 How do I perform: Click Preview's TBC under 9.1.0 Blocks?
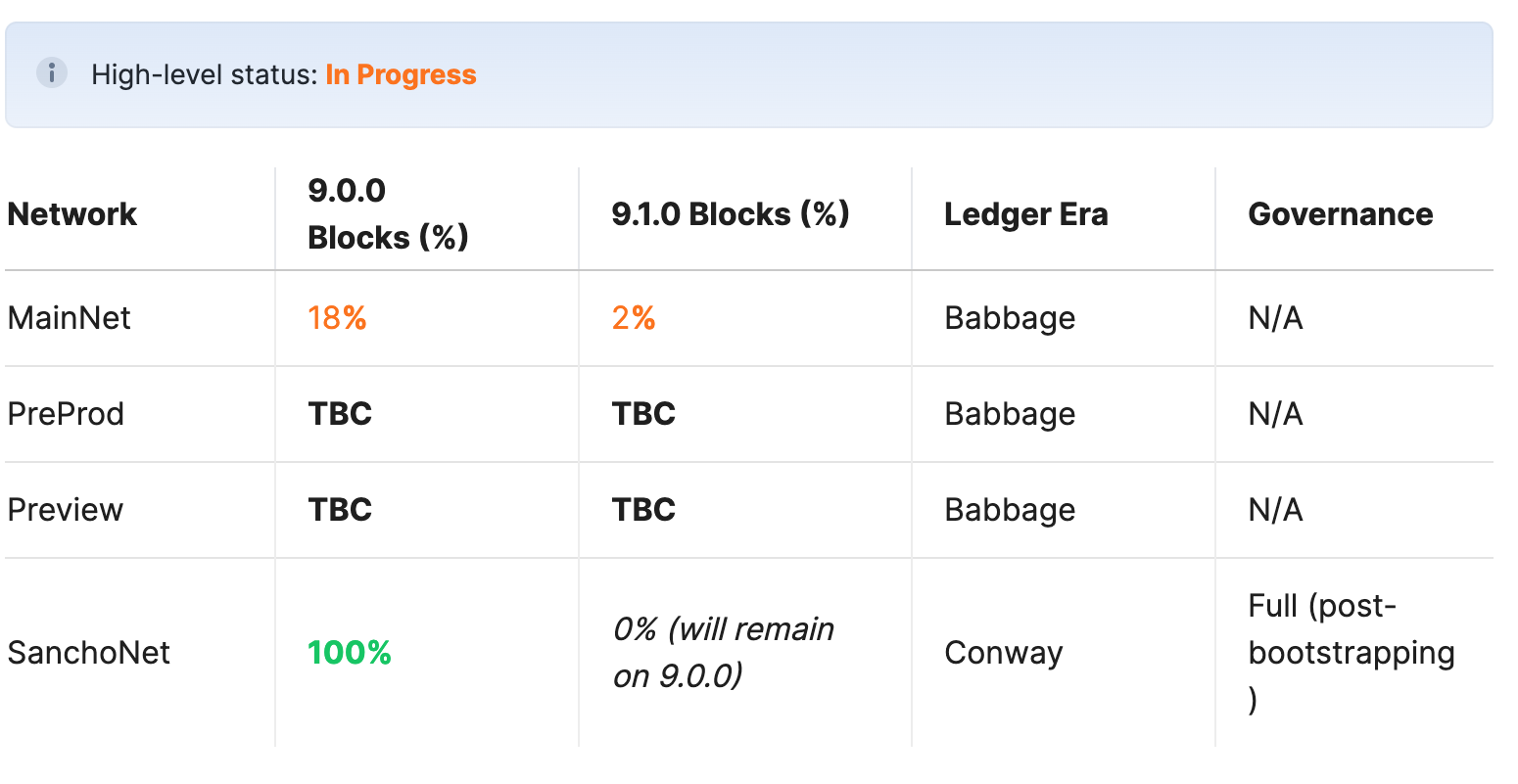[x=643, y=510]
